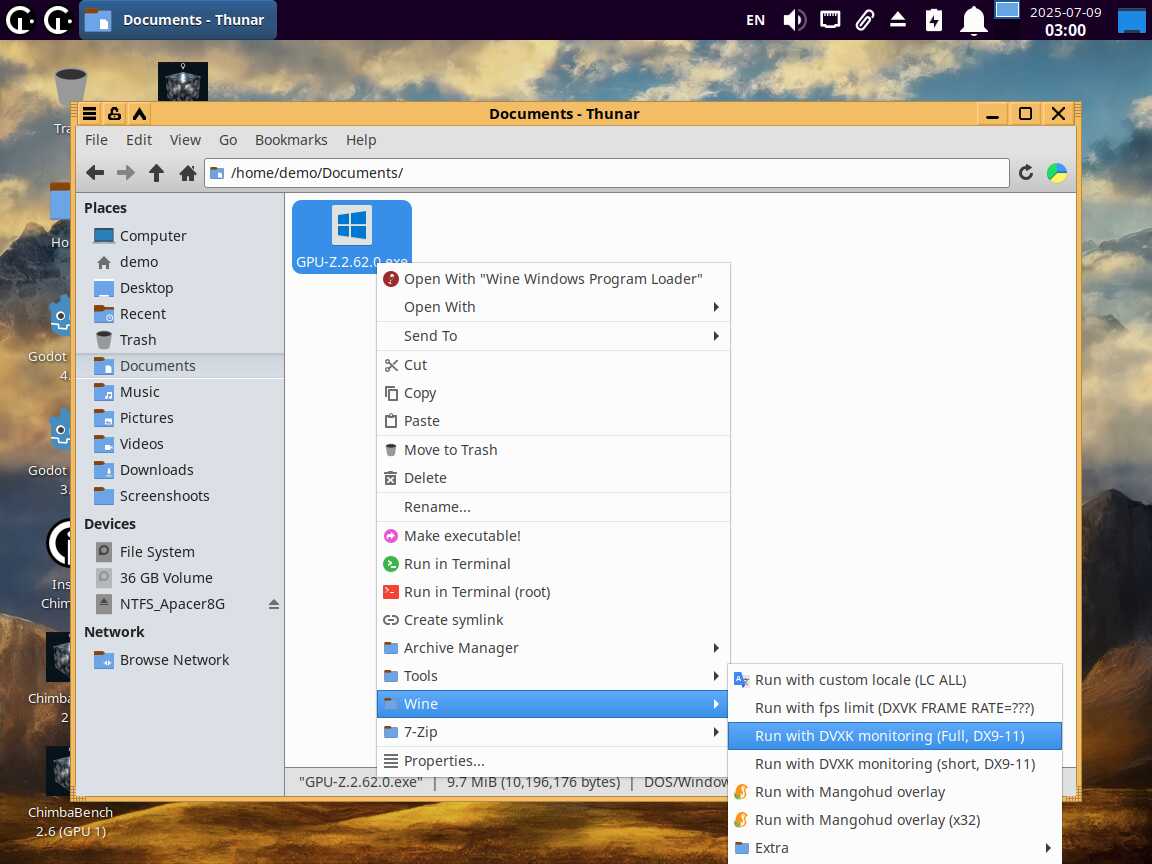This screenshot has height=864, width=1152.
Task: Click the EN keyboard layout indicator
Action: [755, 20]
